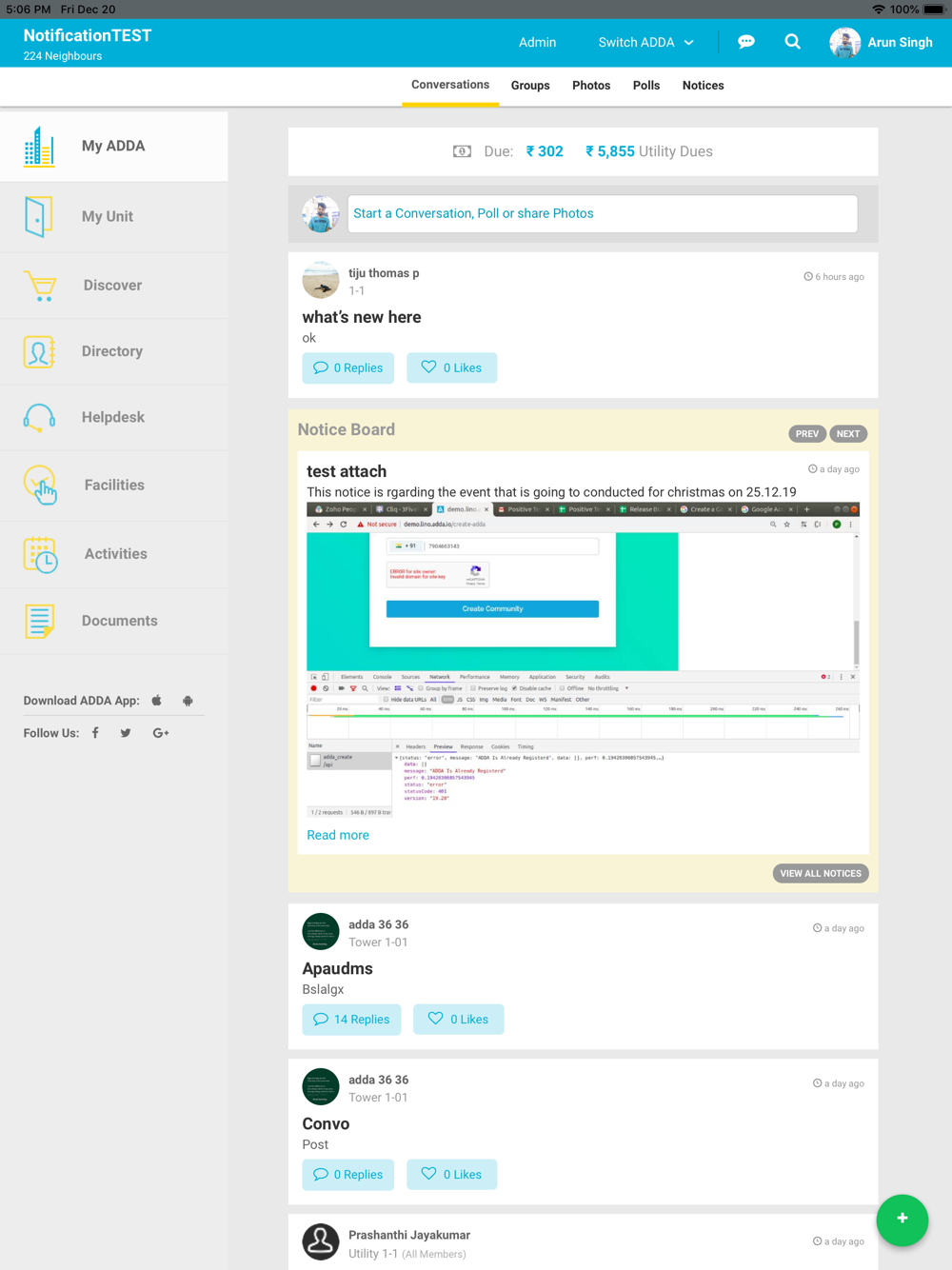Like the Apaudms post
Screen dimensions: 952x1270
click(x=459, y=1020)
